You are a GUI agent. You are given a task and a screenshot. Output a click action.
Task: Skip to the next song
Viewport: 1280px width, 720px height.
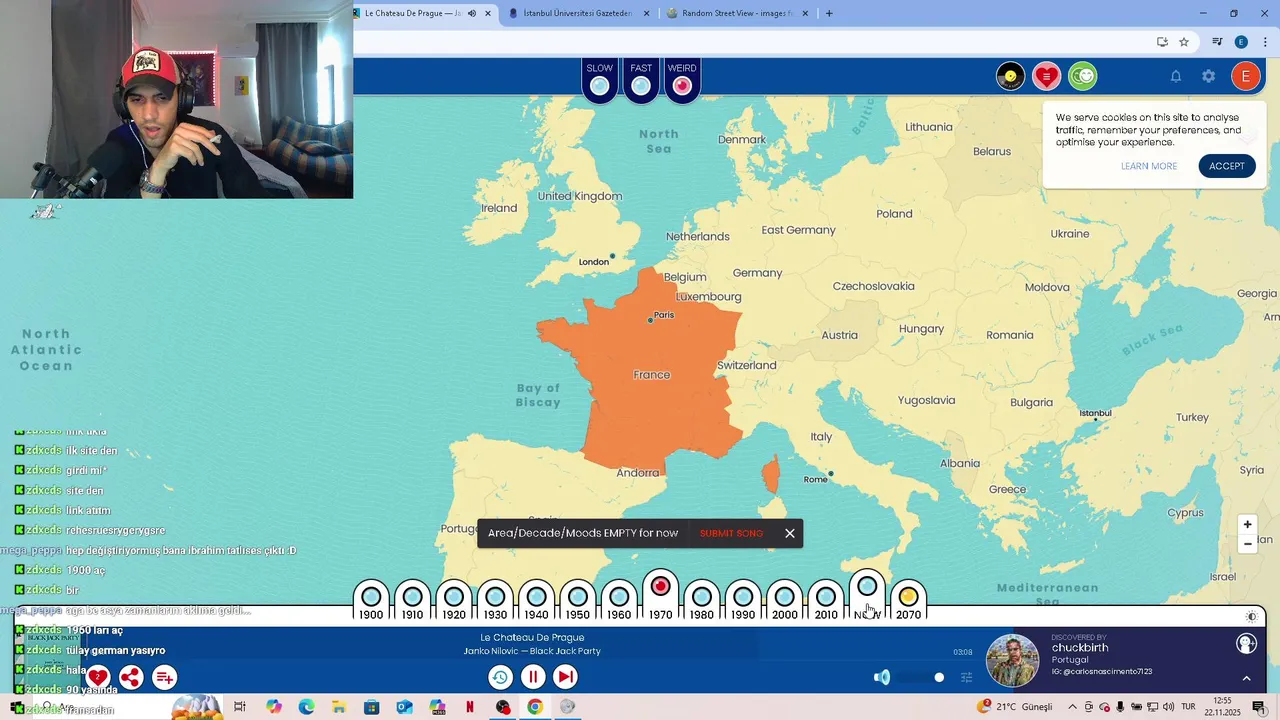(565, 677)
